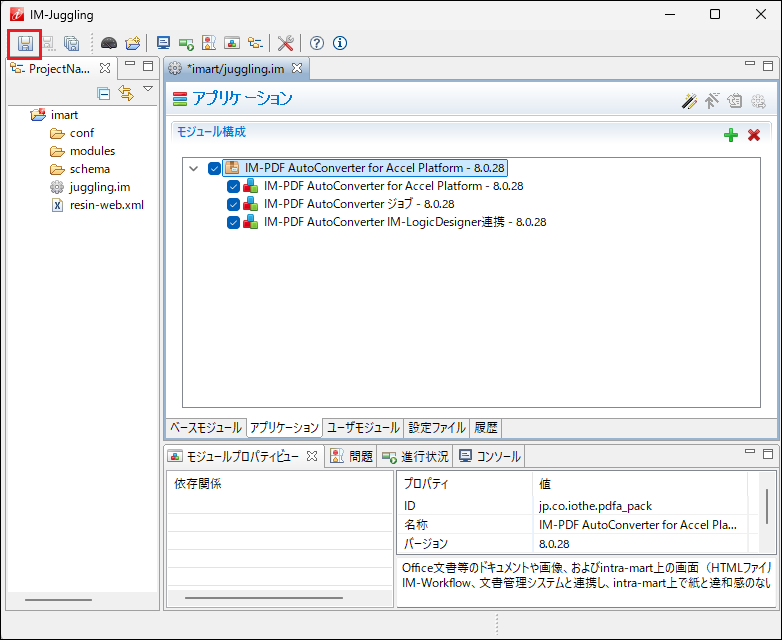Click the open folder toolbar icon

132,43
